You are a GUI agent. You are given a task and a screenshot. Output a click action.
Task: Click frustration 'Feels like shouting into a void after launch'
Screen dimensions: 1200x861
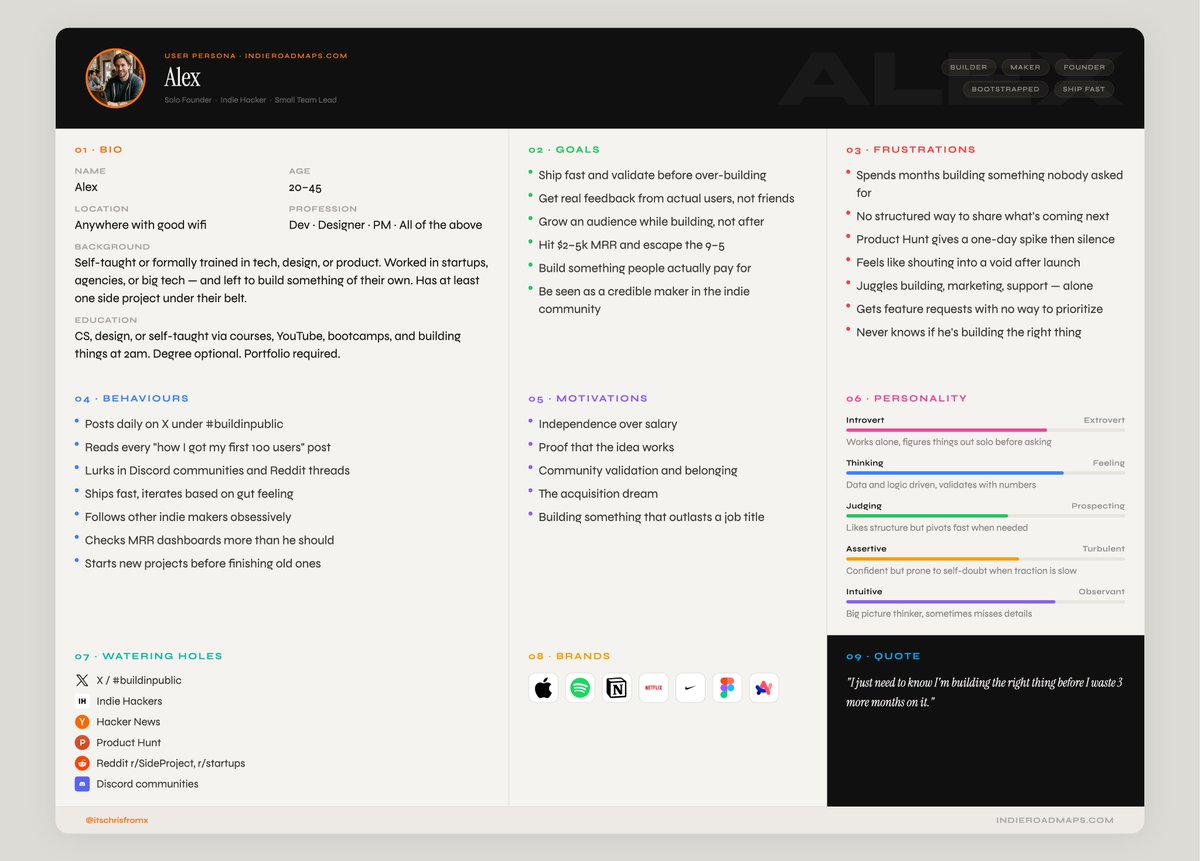[x=968, y=263]
